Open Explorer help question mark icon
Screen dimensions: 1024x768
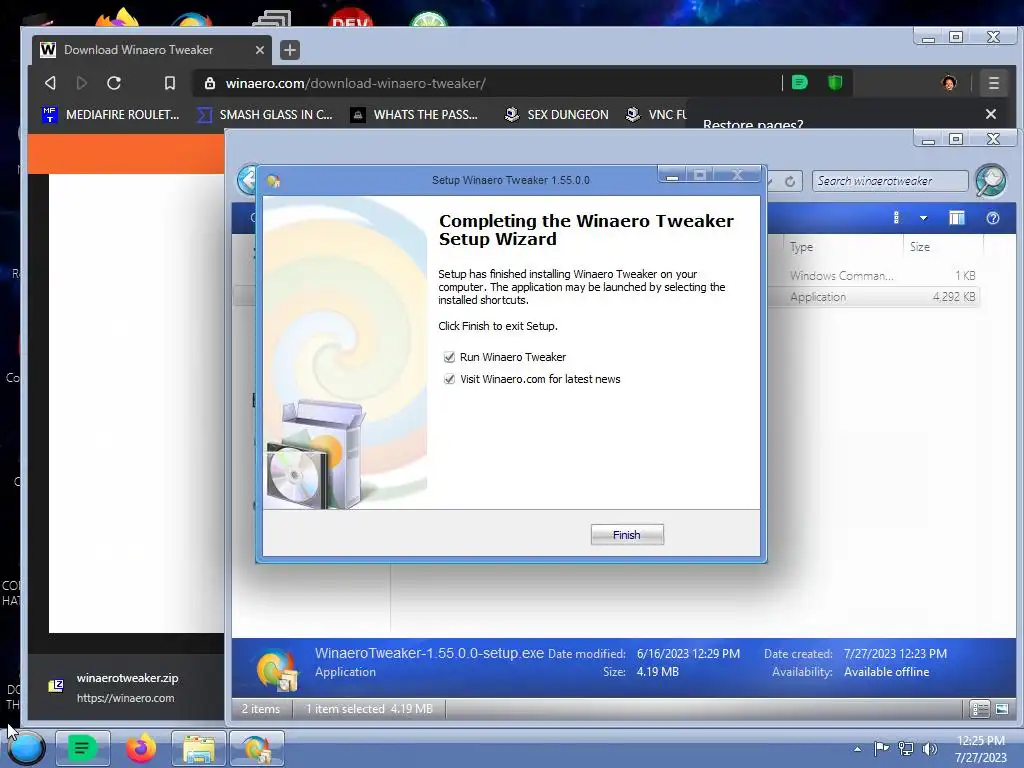[x=993, y=218]
